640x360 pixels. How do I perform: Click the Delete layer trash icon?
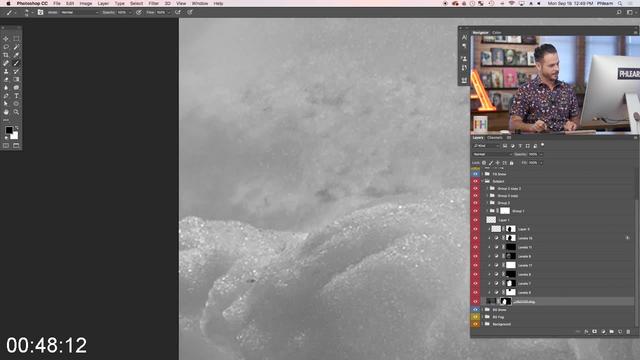click(x=628, y=332)
